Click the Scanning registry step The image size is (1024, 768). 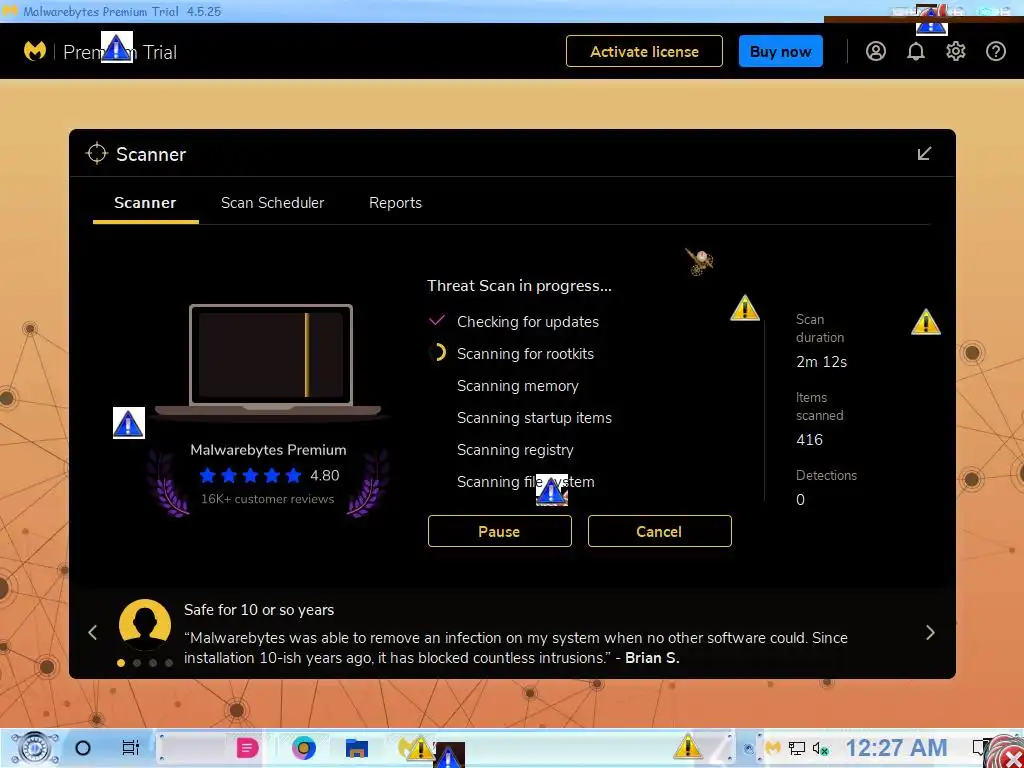[515, 449]
